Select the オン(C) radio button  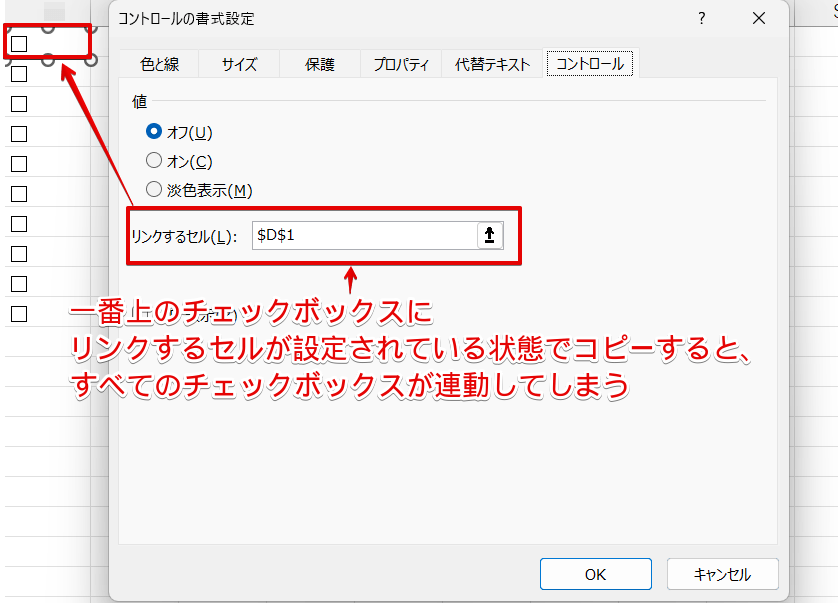click(x=154, y=160)
